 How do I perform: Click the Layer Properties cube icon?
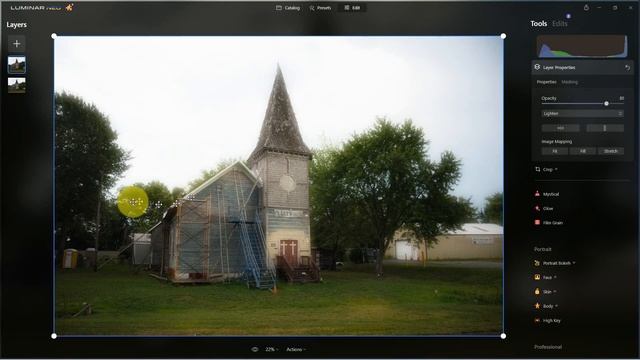point(537,67)
